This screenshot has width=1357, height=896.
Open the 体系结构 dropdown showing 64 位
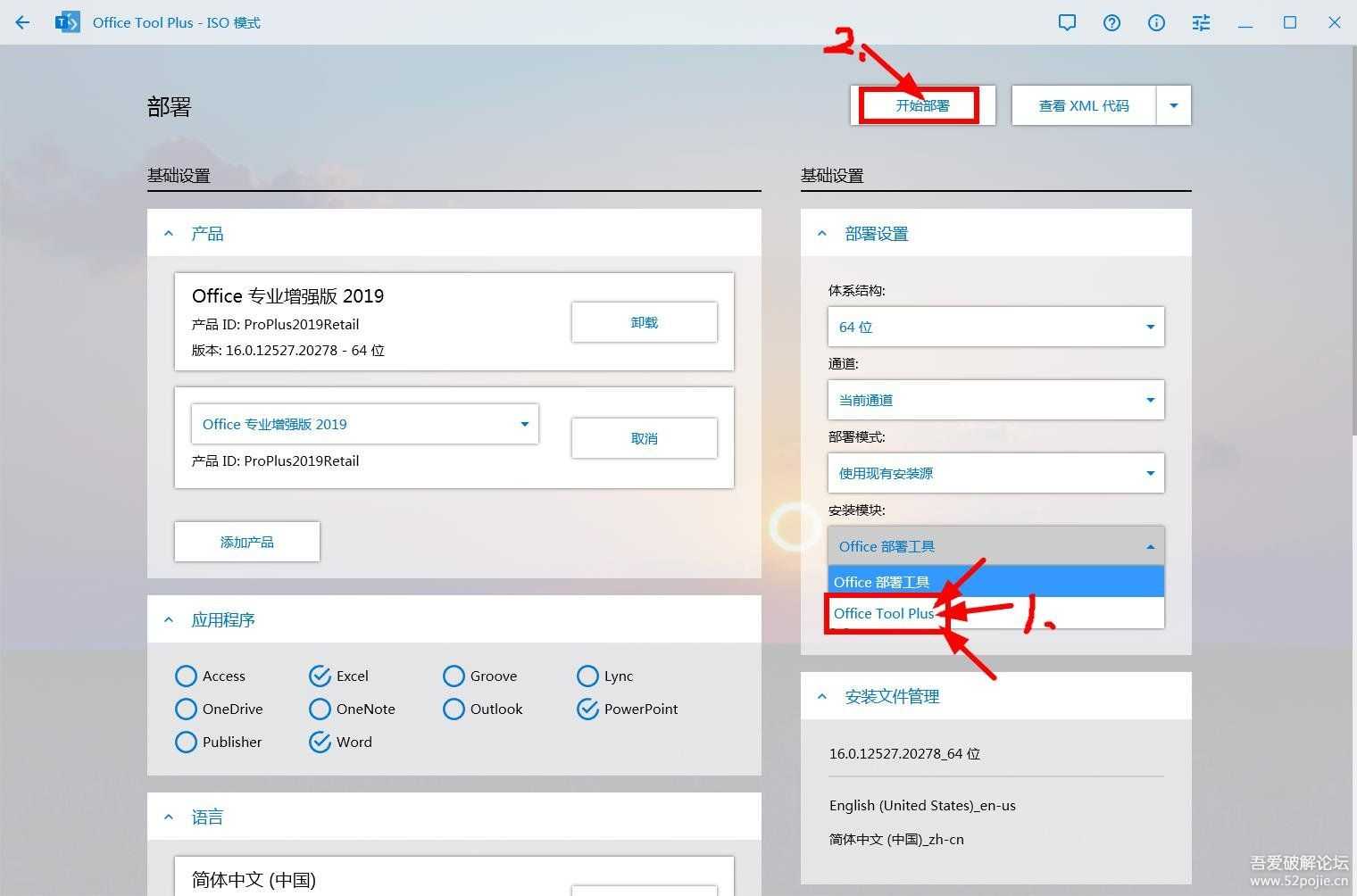pos(996,327)
